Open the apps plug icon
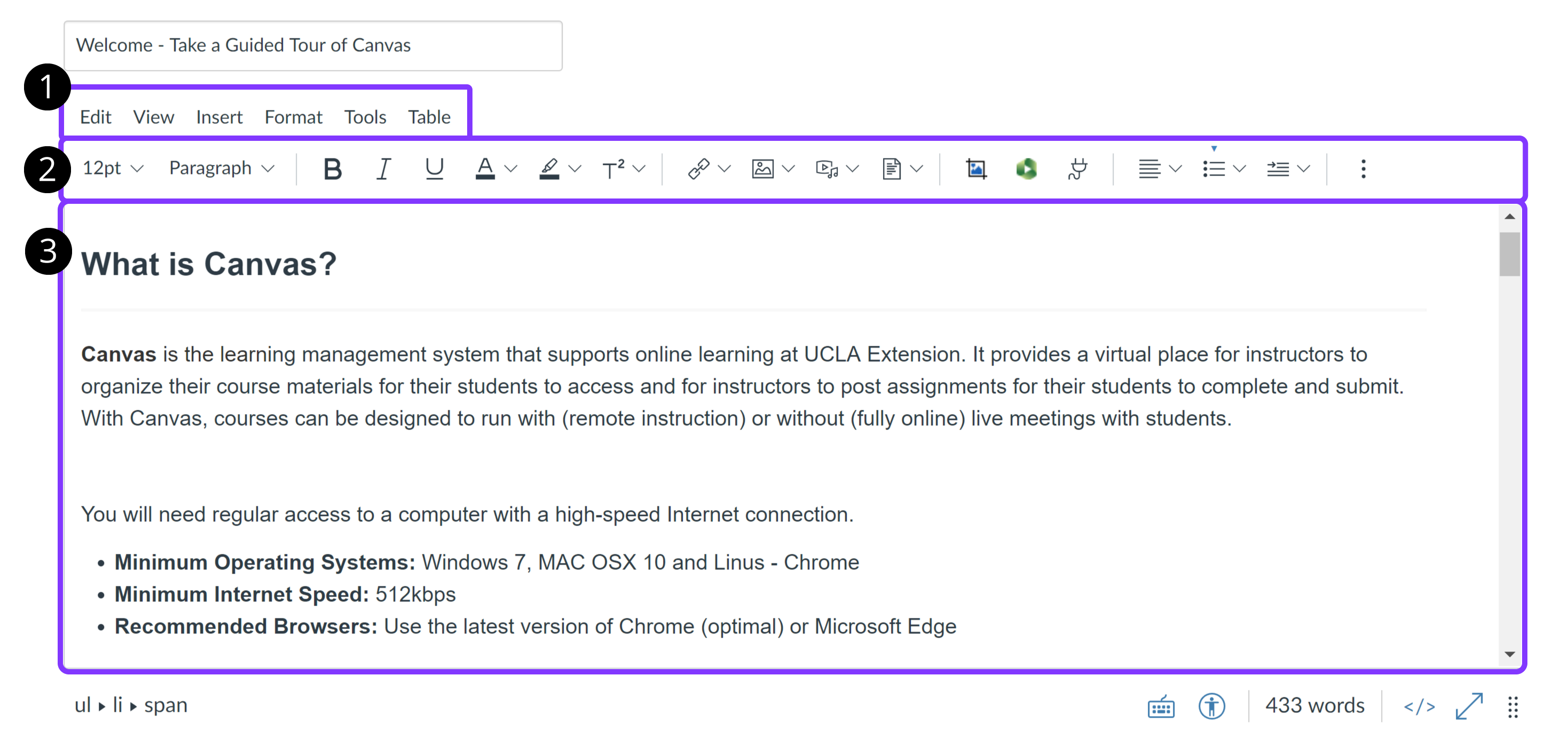This screenshot has width=1568, height=747. coord(1076,169)
